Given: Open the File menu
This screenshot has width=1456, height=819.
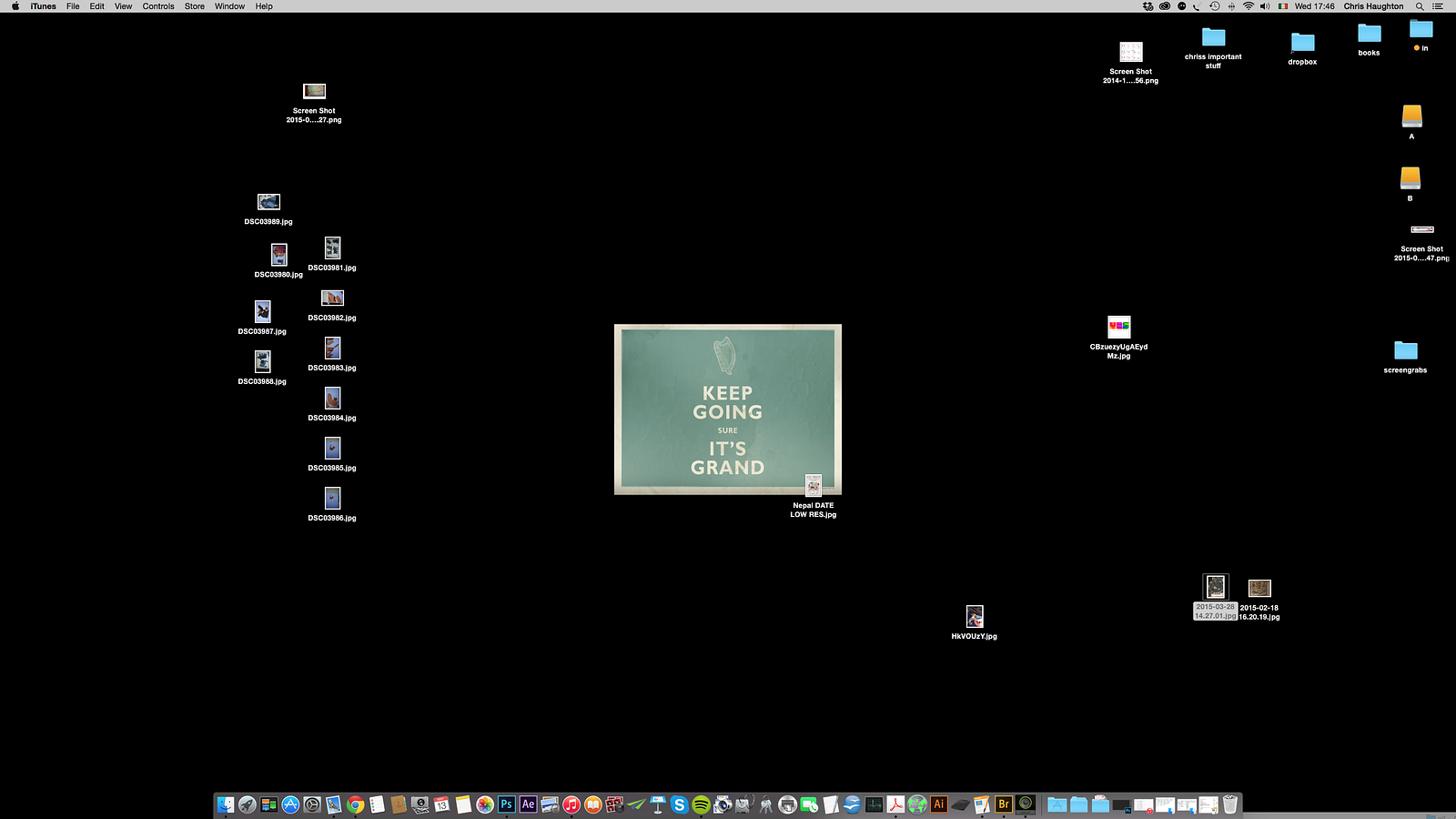Looking at the screenshot, I should [73, 6].
